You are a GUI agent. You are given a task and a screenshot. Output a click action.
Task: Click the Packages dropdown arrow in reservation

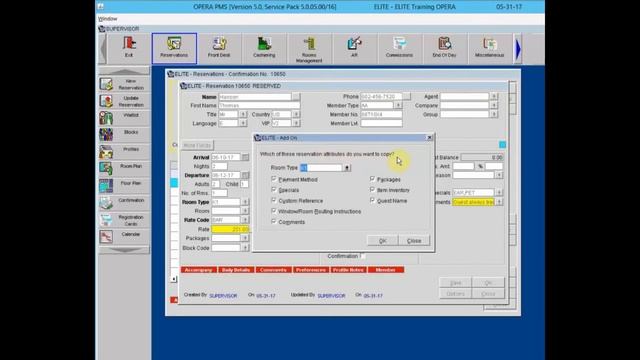pos(245,238)
